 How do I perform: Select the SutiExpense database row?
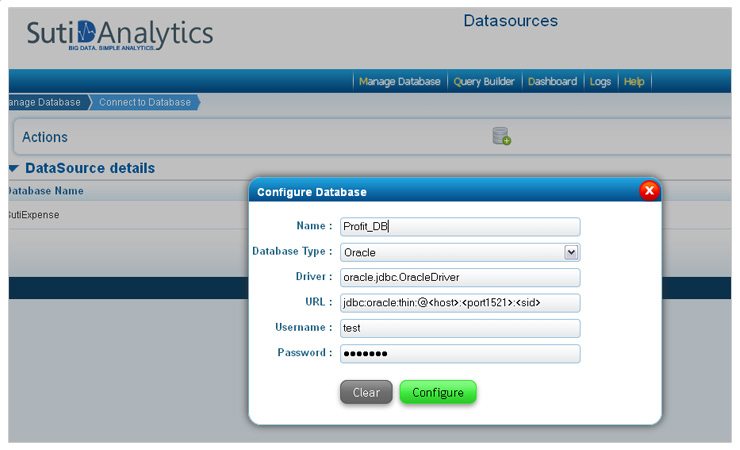[x=128, y=215]
